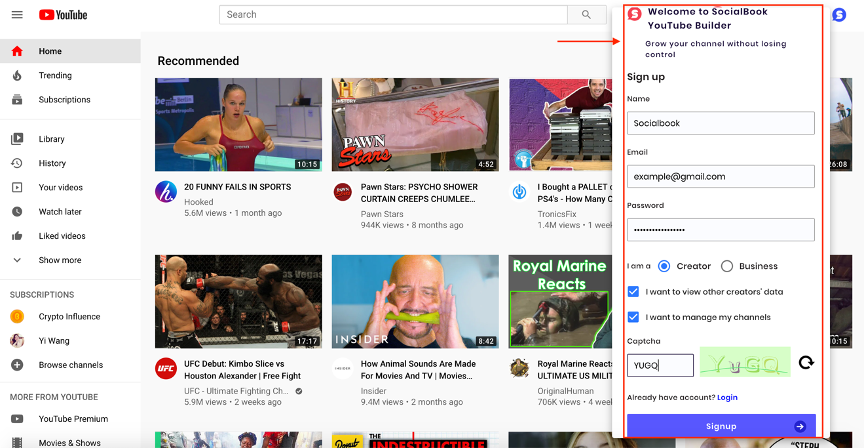864x448 pixels.
Task: Click the Captcha text input
Action: point(660,365)
